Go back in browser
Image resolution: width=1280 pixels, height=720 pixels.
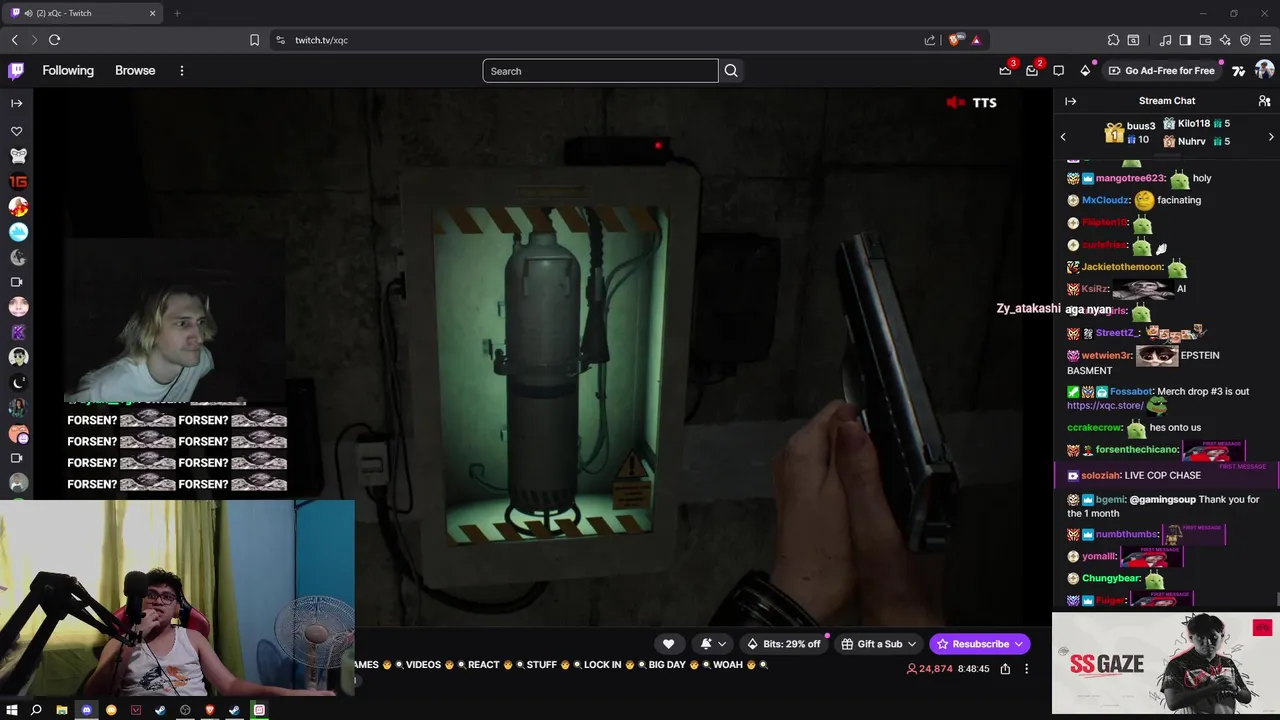pos(14,40)
